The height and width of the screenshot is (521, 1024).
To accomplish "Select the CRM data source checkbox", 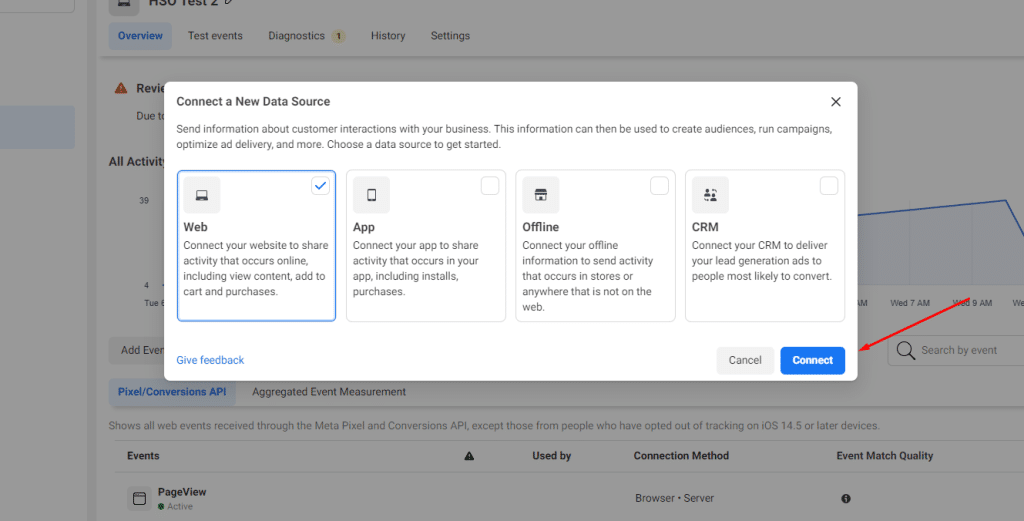I will point(829,186).
